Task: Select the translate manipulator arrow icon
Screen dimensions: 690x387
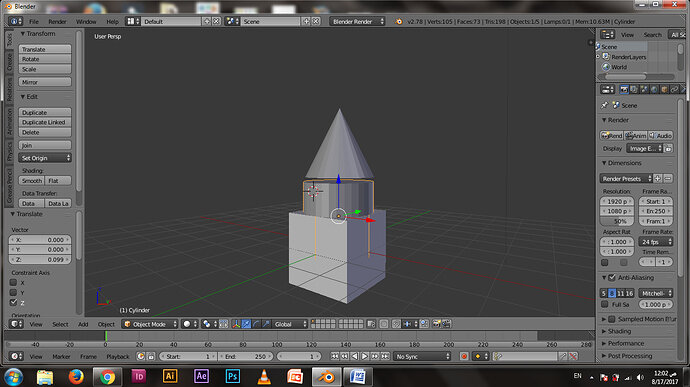Action: click(246, 324)
